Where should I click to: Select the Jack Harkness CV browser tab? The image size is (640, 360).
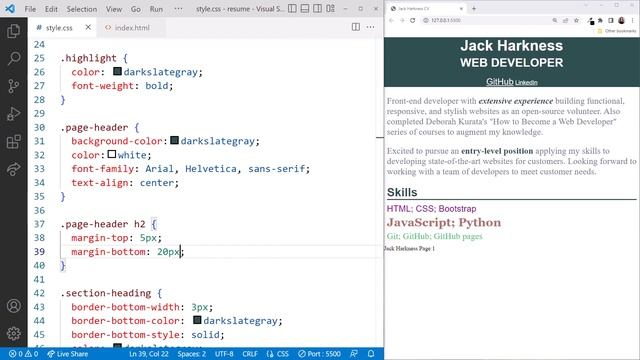427,9
